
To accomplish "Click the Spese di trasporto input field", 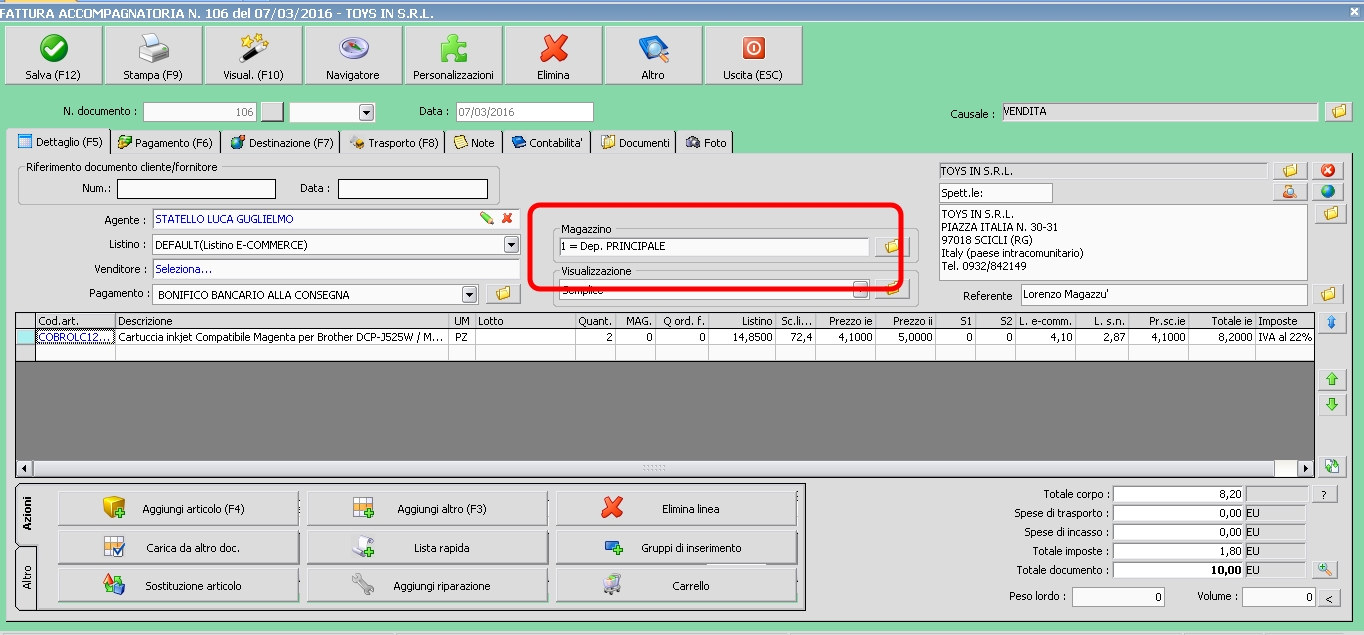I will pyautogui.click(x=1178, y=513).
